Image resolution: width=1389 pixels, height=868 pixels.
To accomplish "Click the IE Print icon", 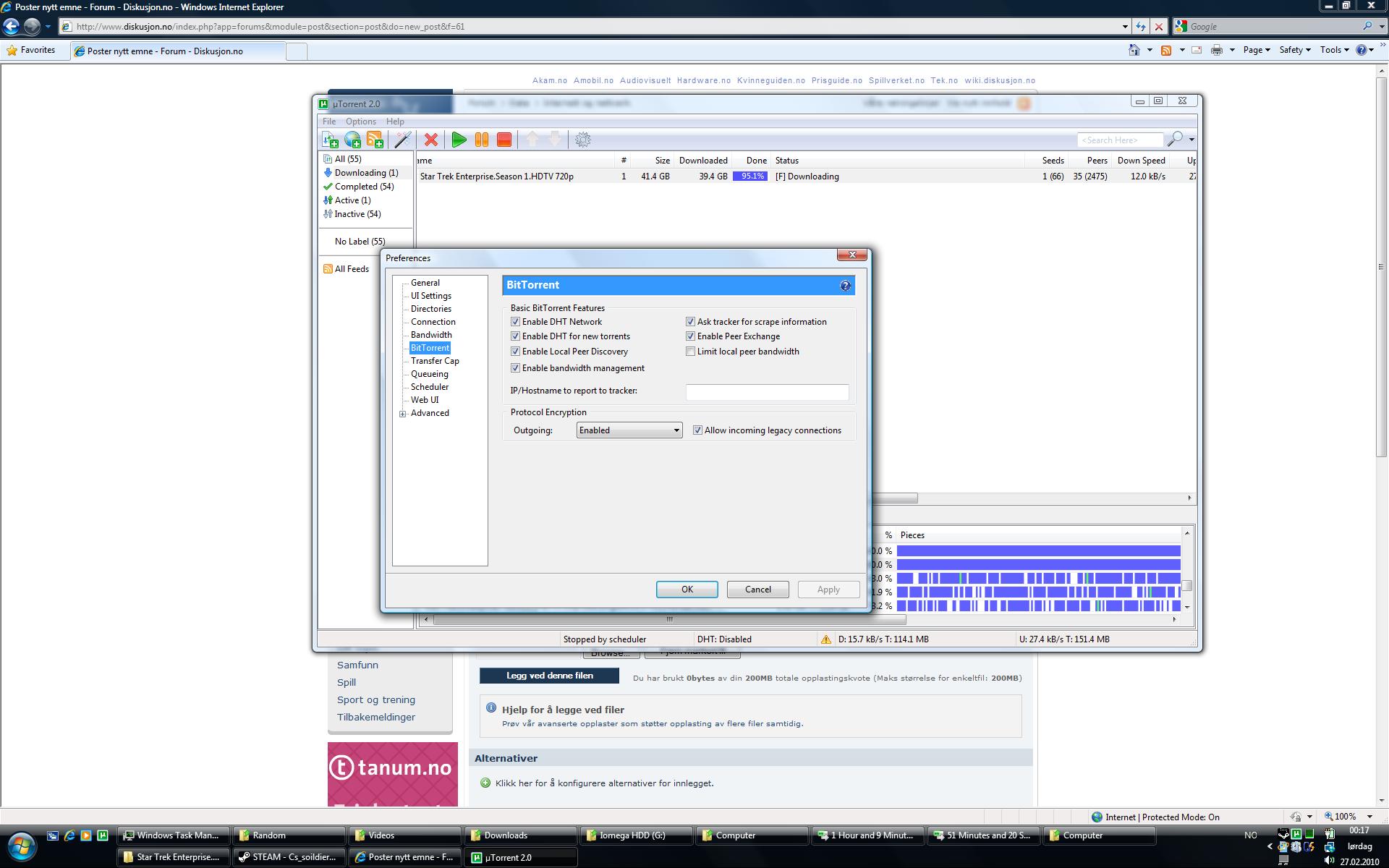I will point(1217,50).
